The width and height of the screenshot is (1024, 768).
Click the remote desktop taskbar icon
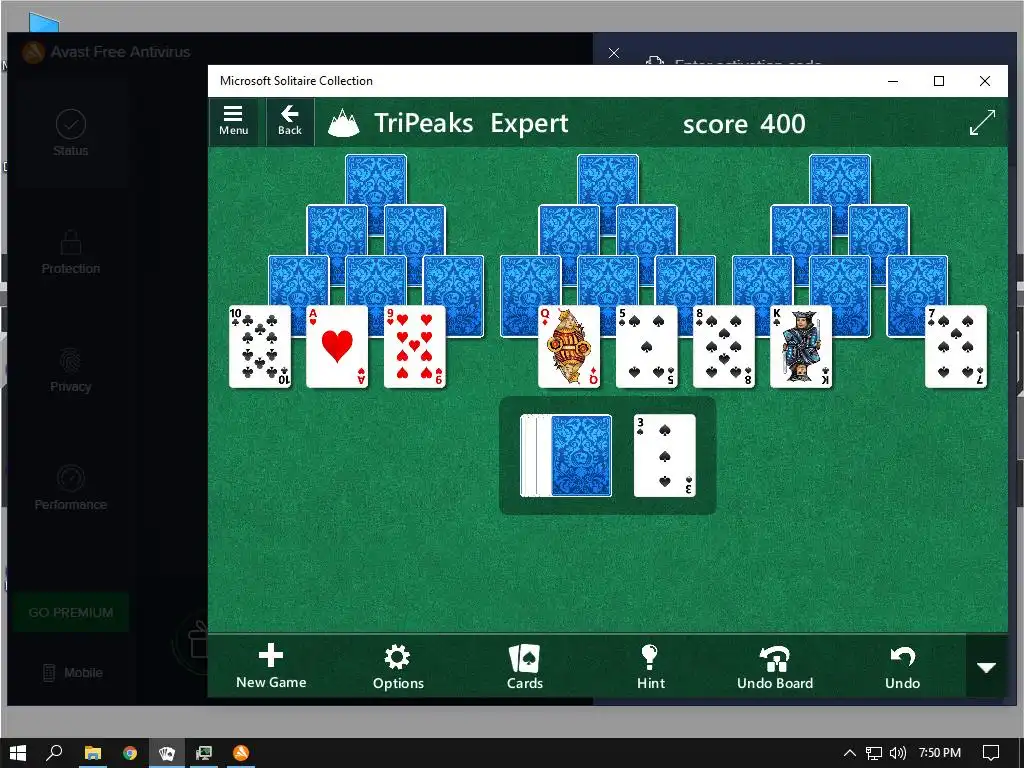click(x=204, y=753)
